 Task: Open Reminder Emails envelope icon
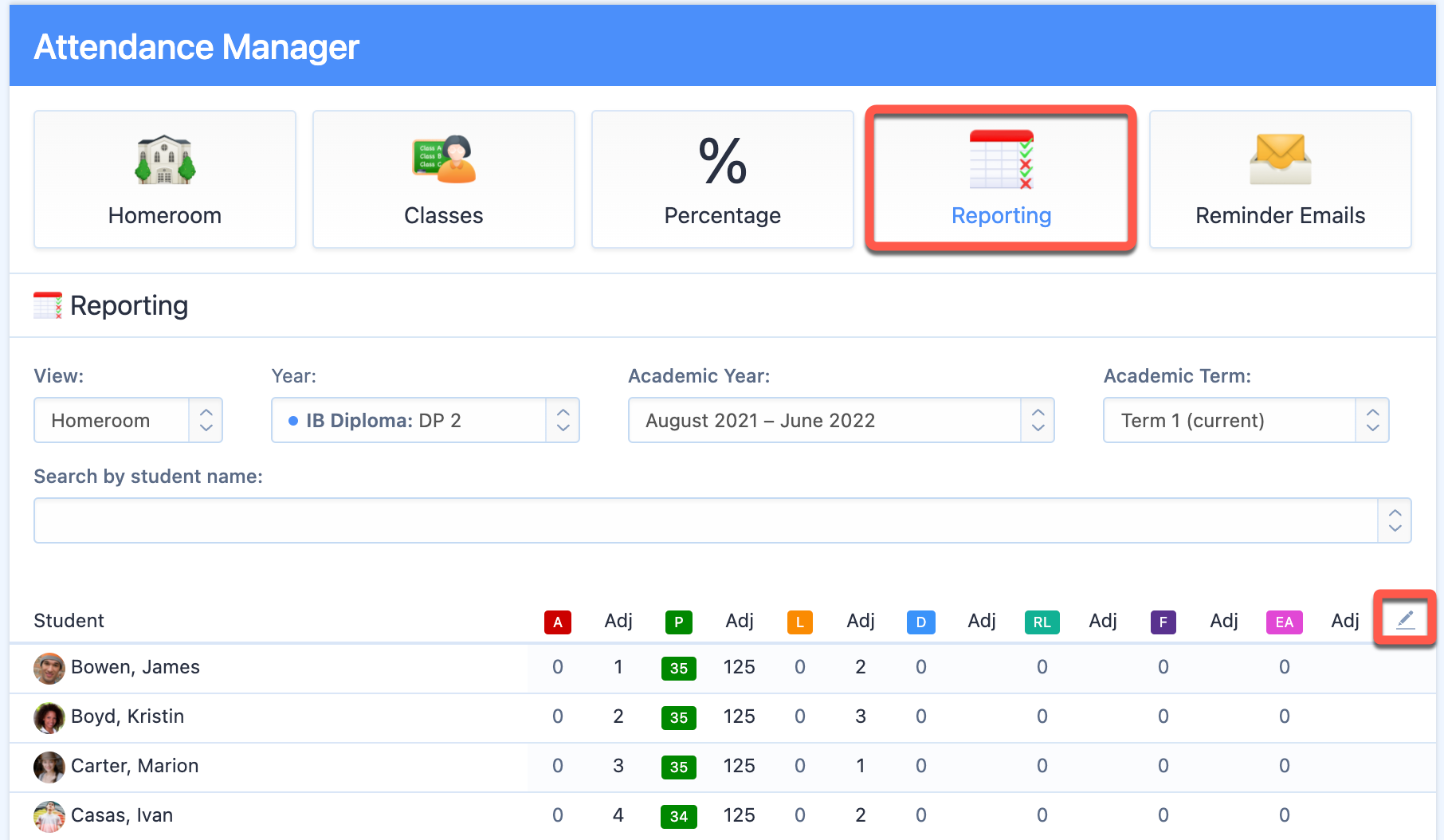1280,159
